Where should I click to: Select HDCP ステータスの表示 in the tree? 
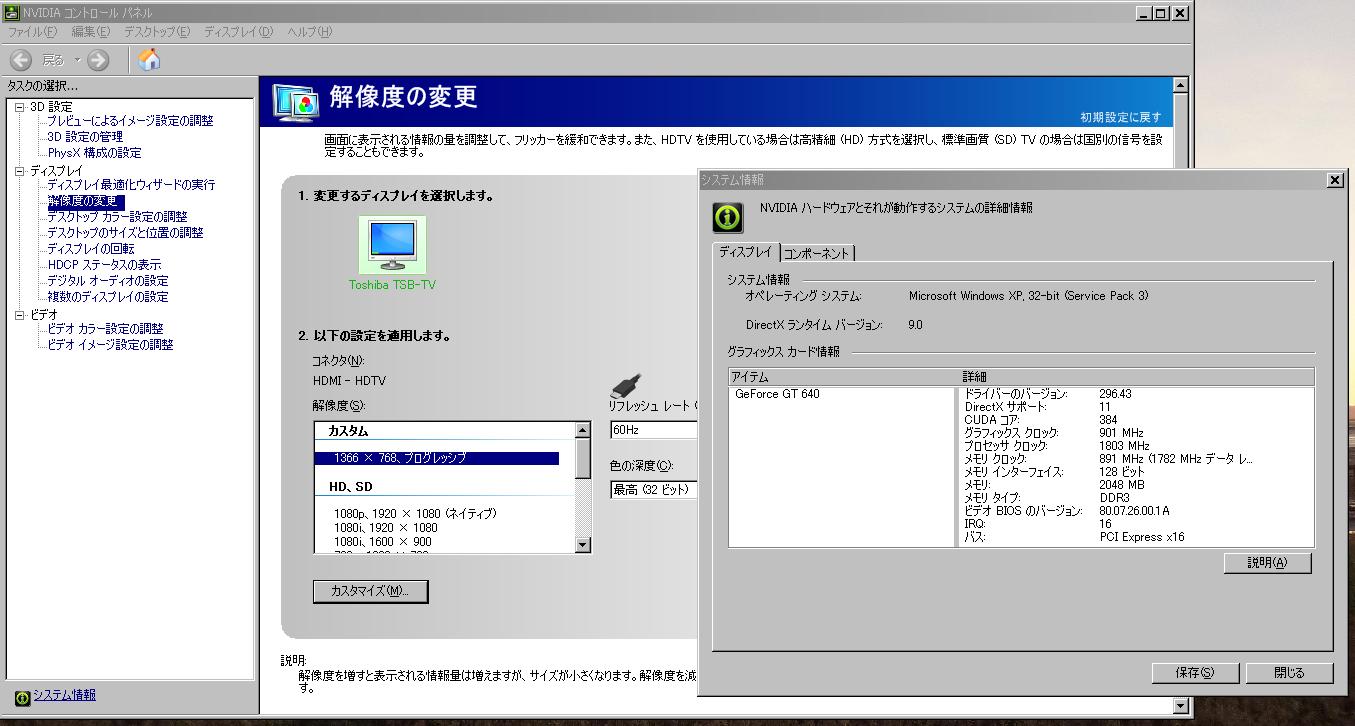[104, 265]
